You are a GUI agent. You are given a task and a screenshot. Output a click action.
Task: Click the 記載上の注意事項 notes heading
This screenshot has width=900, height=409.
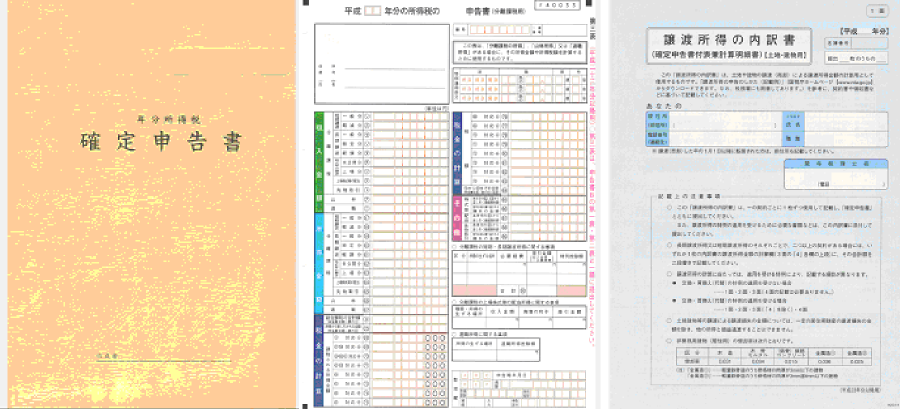[x=691, y=196]
